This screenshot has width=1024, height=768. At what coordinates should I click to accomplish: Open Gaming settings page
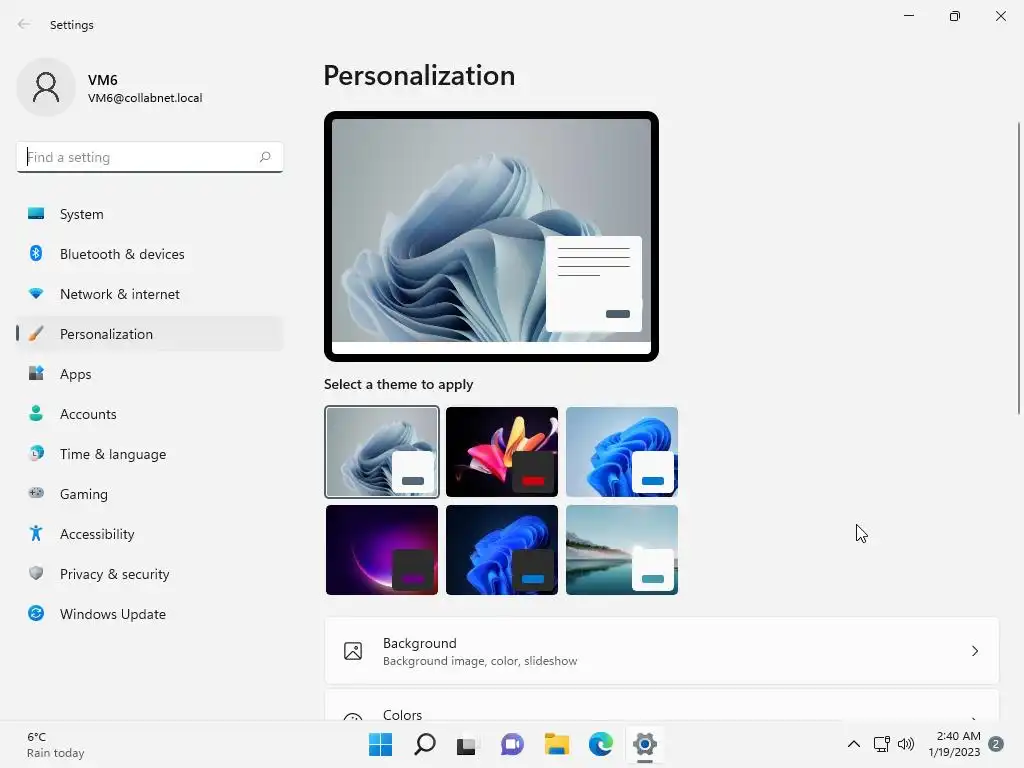[x=150, y=493]
